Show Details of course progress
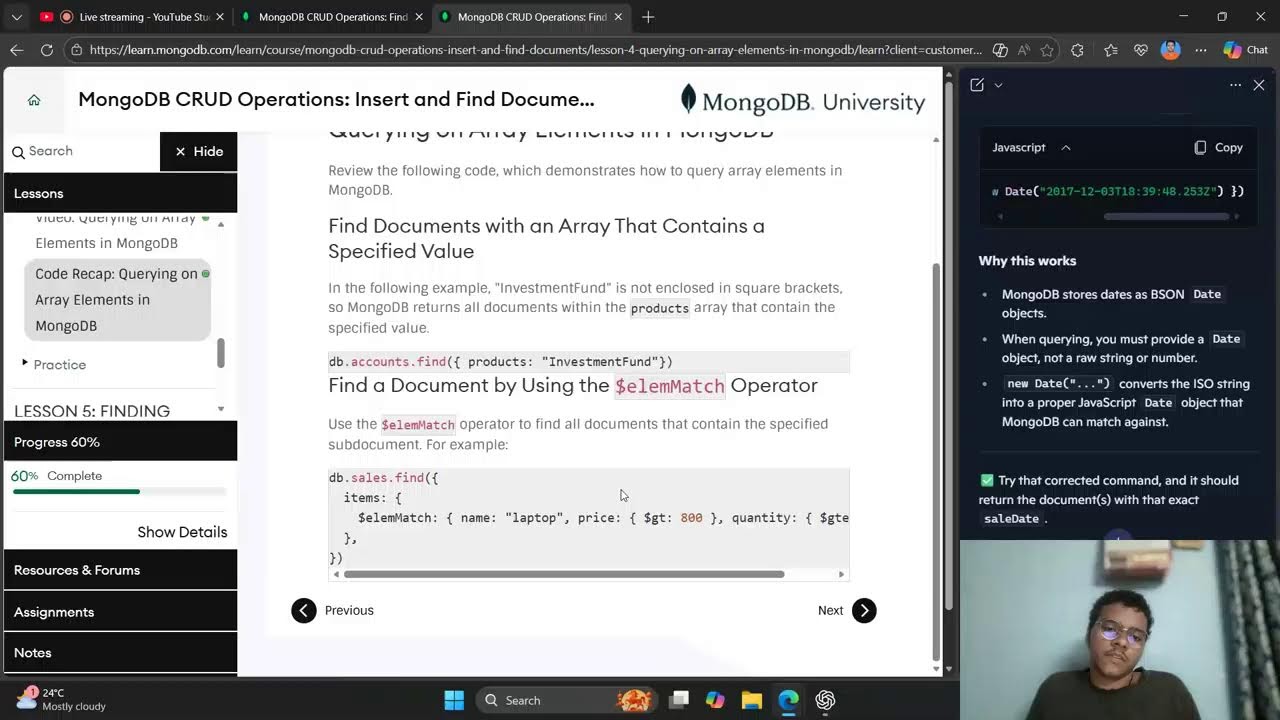Viewport: 1280px width, 720px height. 182,532
